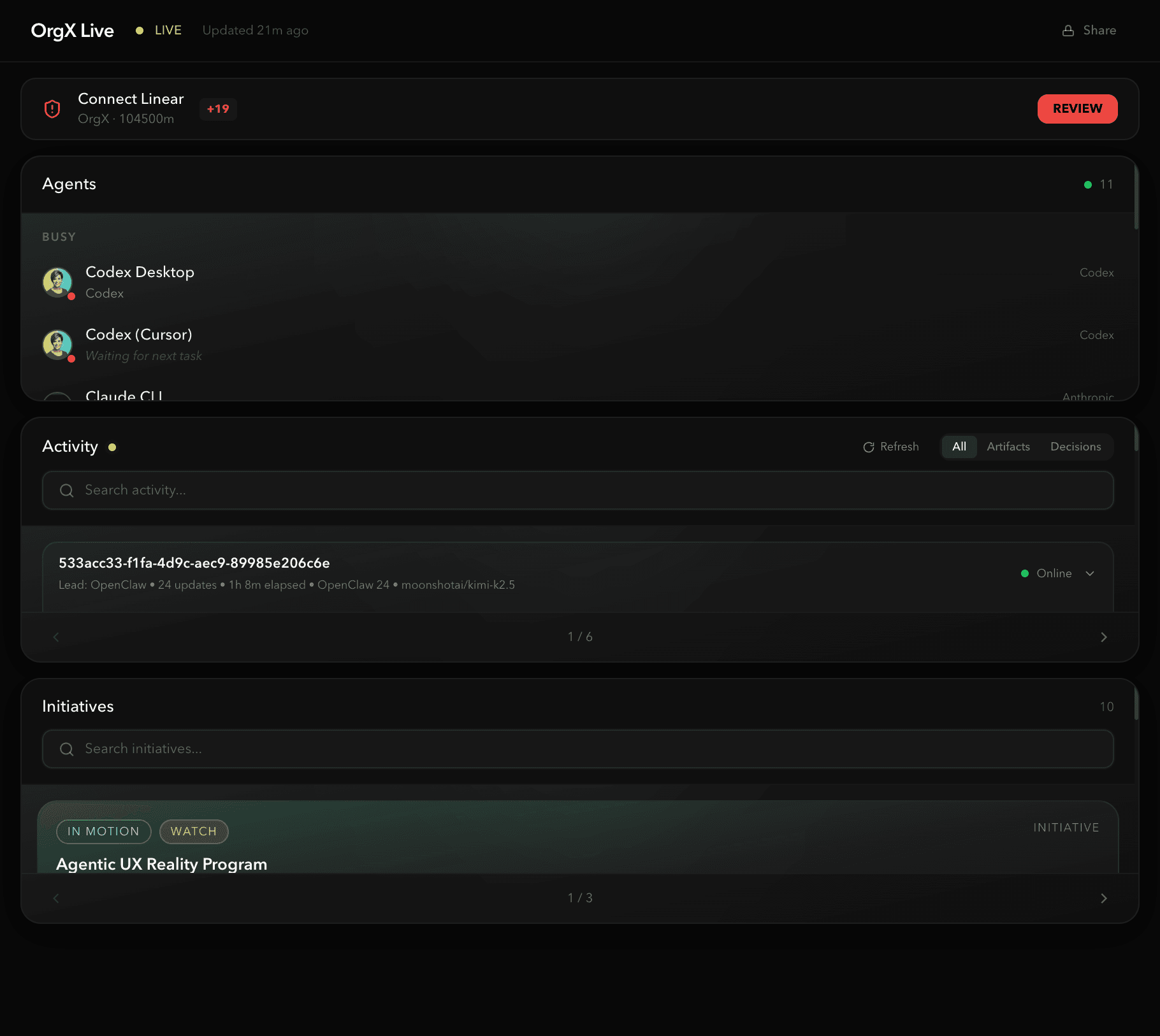Switch to the Decisions tab
The height and width of the screenshot is (1036, 1160).
[x=1075, y=447]
